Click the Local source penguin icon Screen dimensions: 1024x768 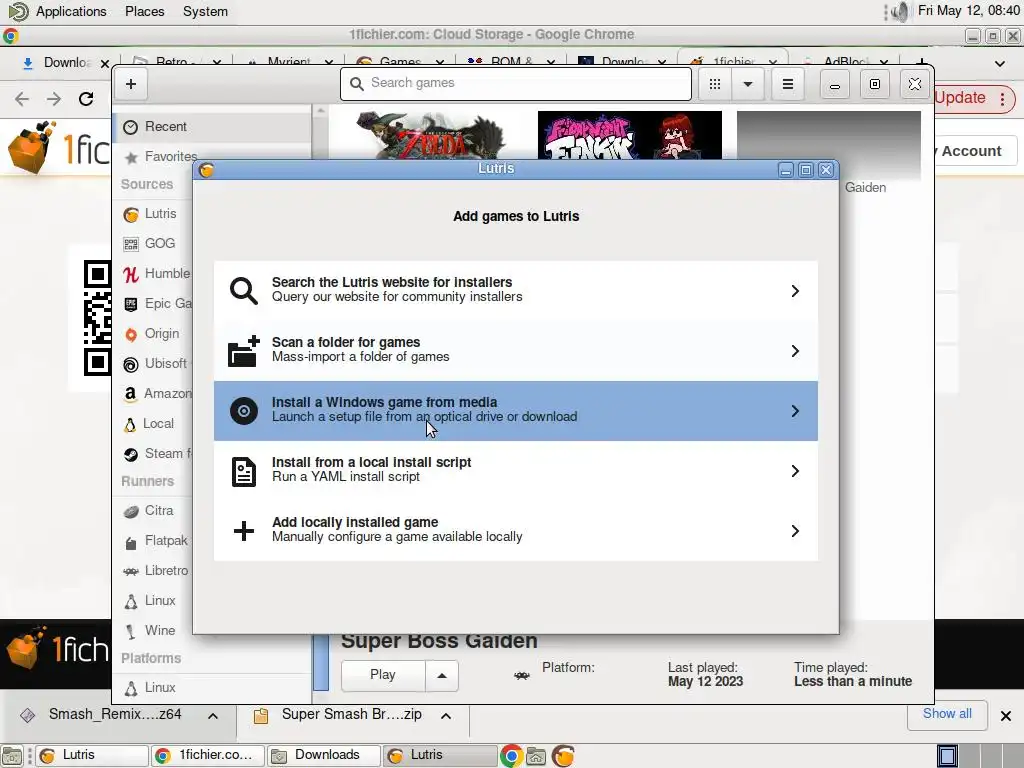click(x=131, y=424)
